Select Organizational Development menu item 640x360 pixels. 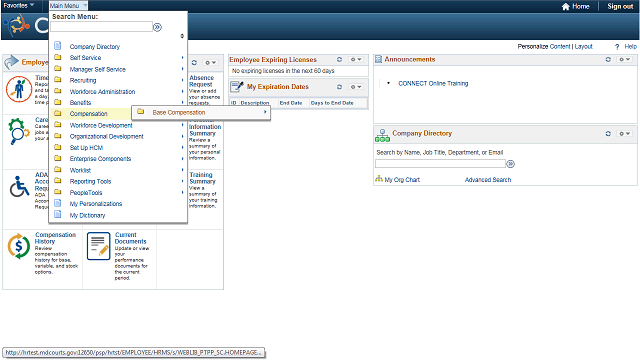click(x=107, y=136)
